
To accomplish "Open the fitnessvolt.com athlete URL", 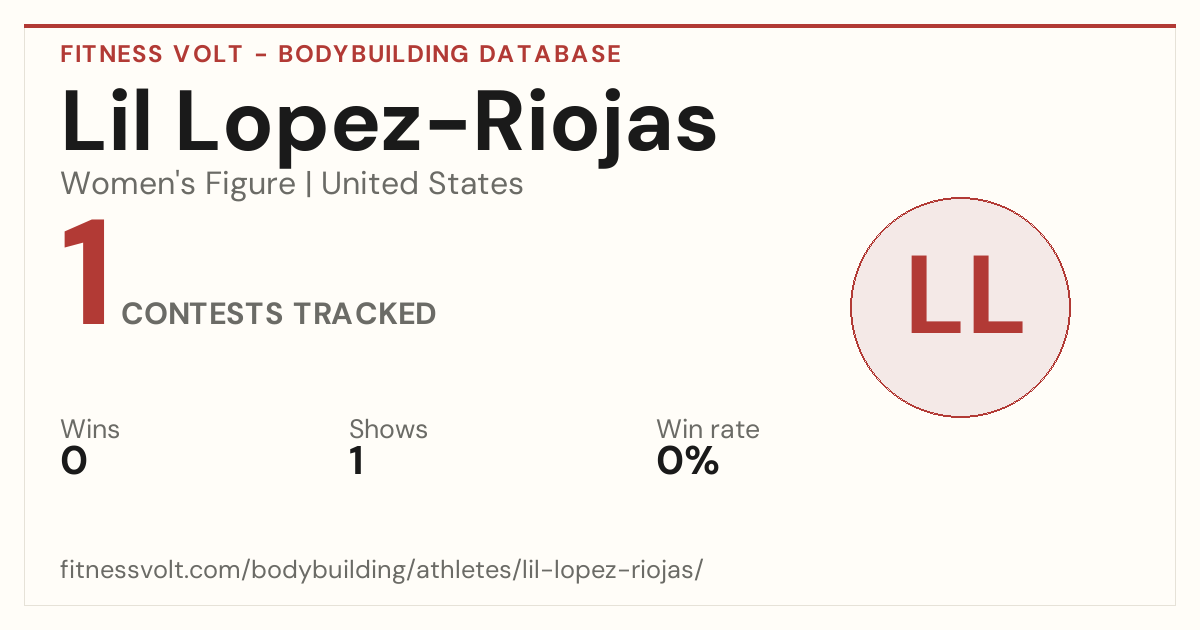I will pos(382,570).
